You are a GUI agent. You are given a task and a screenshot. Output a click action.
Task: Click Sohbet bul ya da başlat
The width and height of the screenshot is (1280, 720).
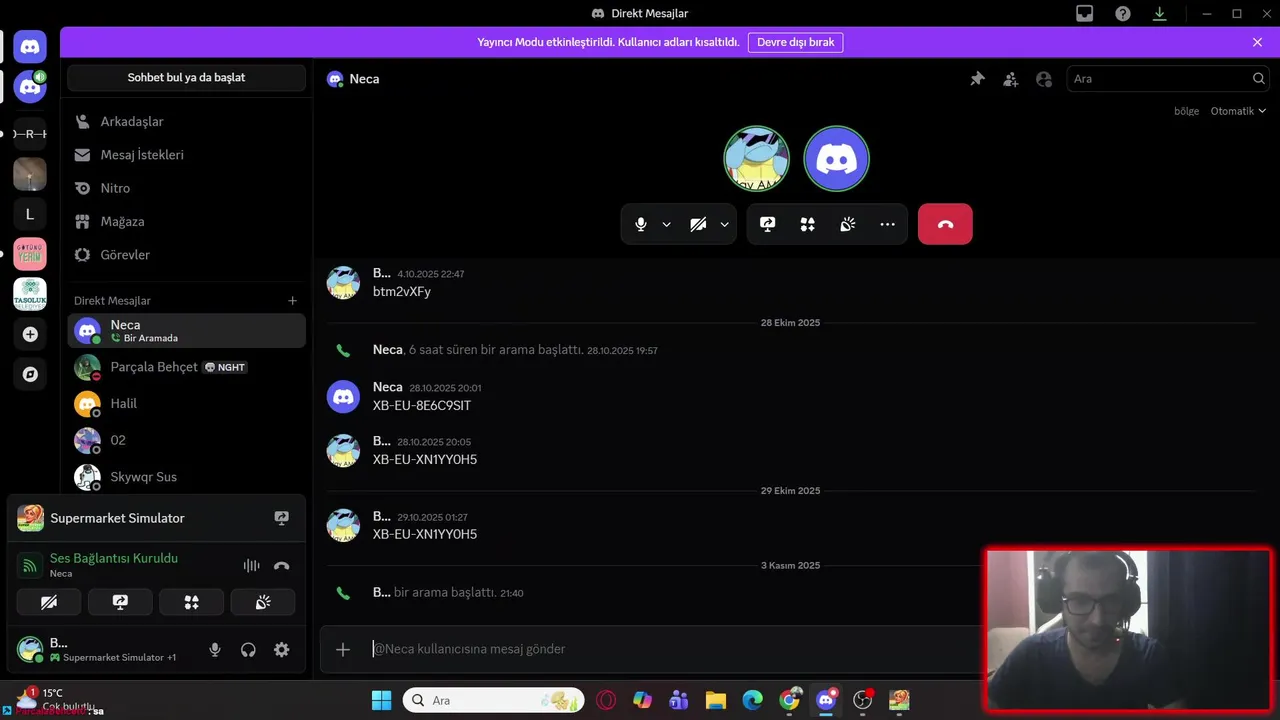click(186, 77)
